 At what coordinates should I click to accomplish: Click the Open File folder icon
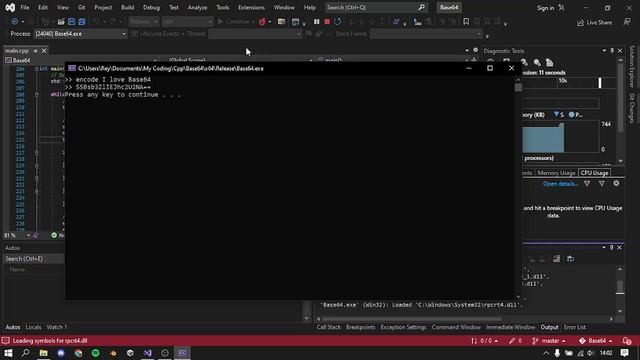pyautogui.click(x=61, y=22)
